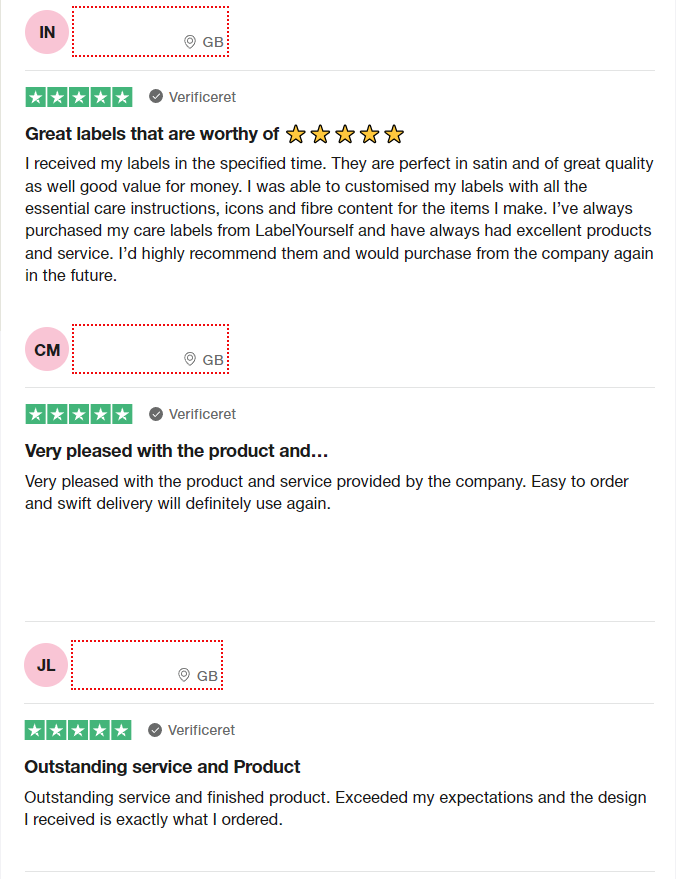Open review titled Outstanding service and Product
Viewport: 676px width, 879px height.
point(163,766)
